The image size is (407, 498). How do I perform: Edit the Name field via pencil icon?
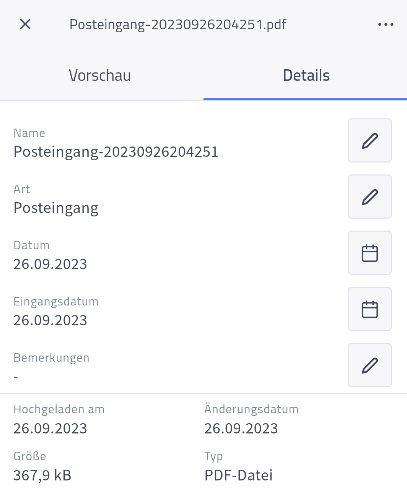(x=370, y=140)
